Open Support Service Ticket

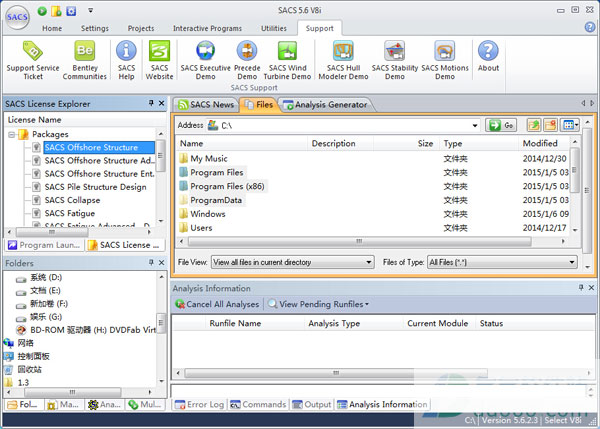pos(33,60)
